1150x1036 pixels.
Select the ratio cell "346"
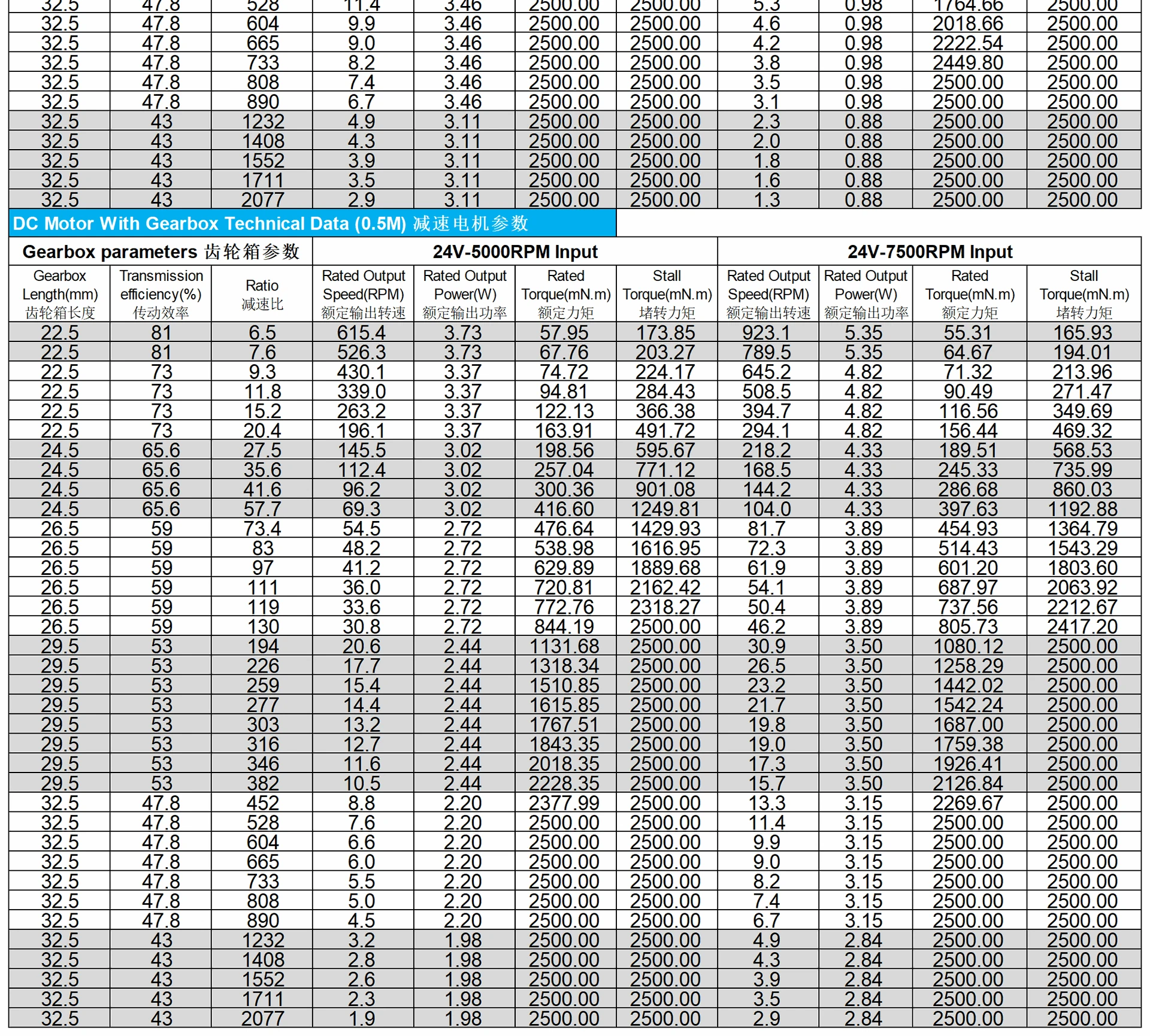(x=263, y=764)
